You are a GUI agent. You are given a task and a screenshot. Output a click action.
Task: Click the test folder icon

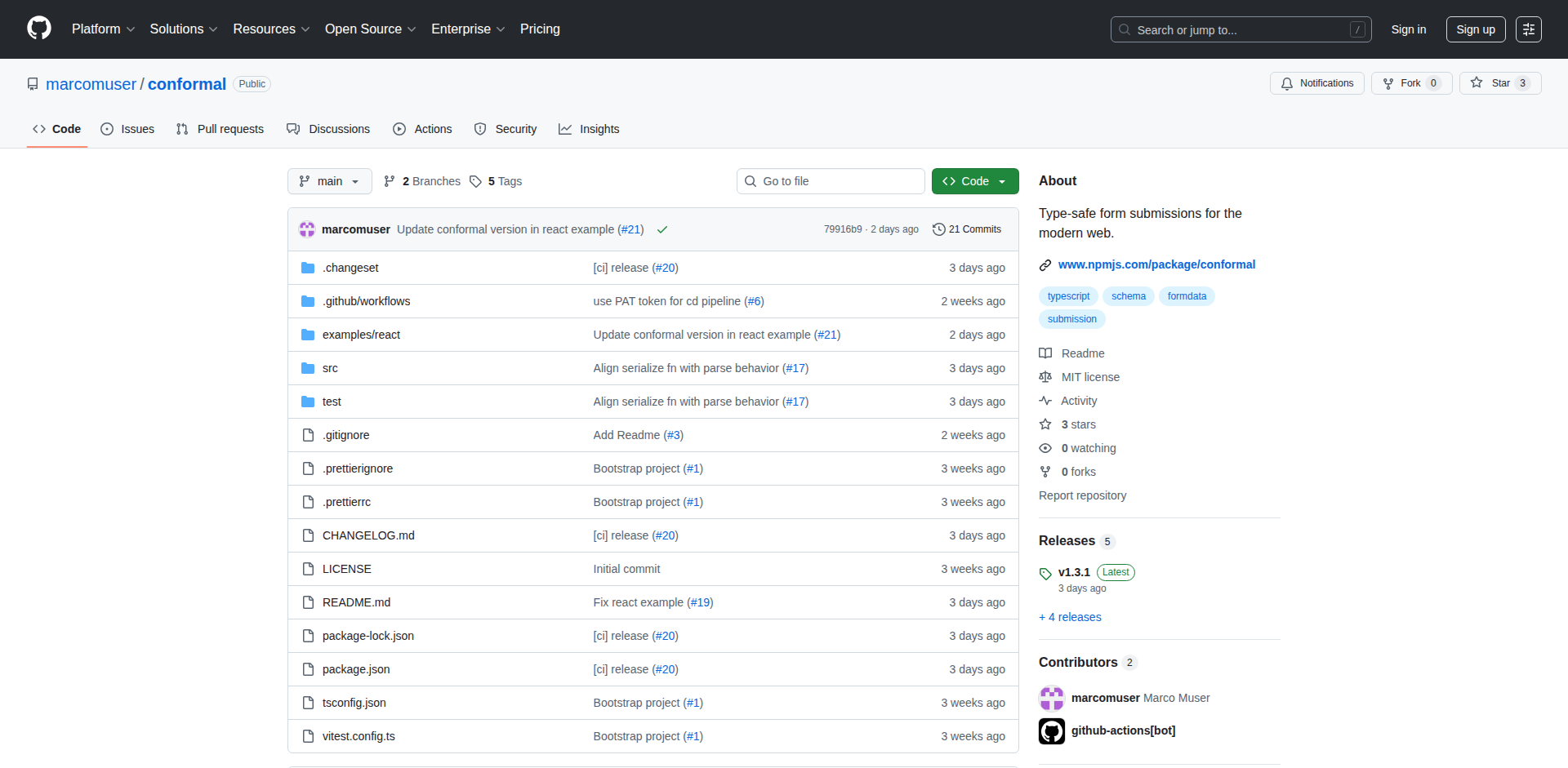click(308, 402)
